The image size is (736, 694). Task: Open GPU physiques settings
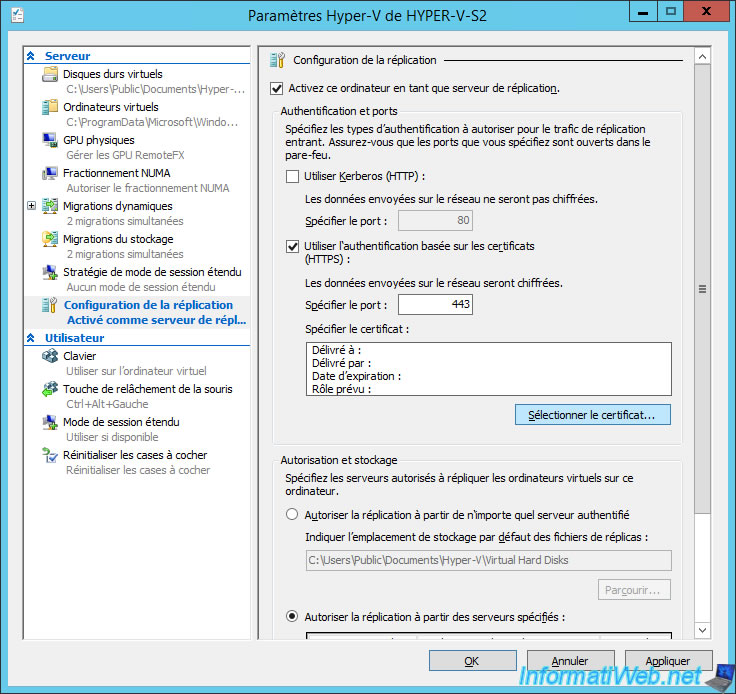tap(99, 140)
